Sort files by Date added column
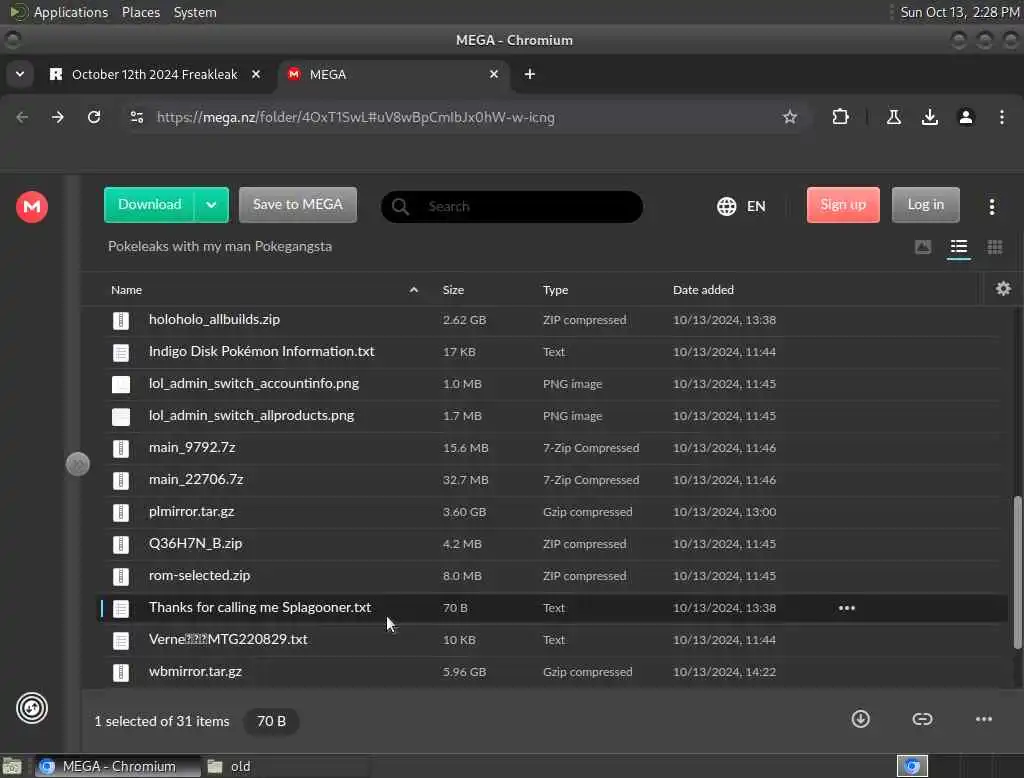The width and height of the screenshot is (1024, 778). pyautogui.click(x=703, y=290)
